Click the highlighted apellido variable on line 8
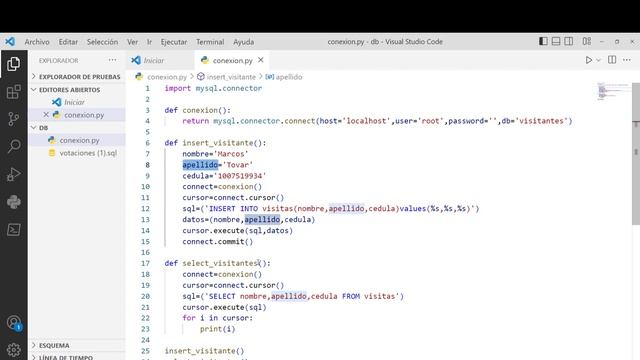Viewport: 640px width, 360px height. pyautogui.click(x=200, y=165)
